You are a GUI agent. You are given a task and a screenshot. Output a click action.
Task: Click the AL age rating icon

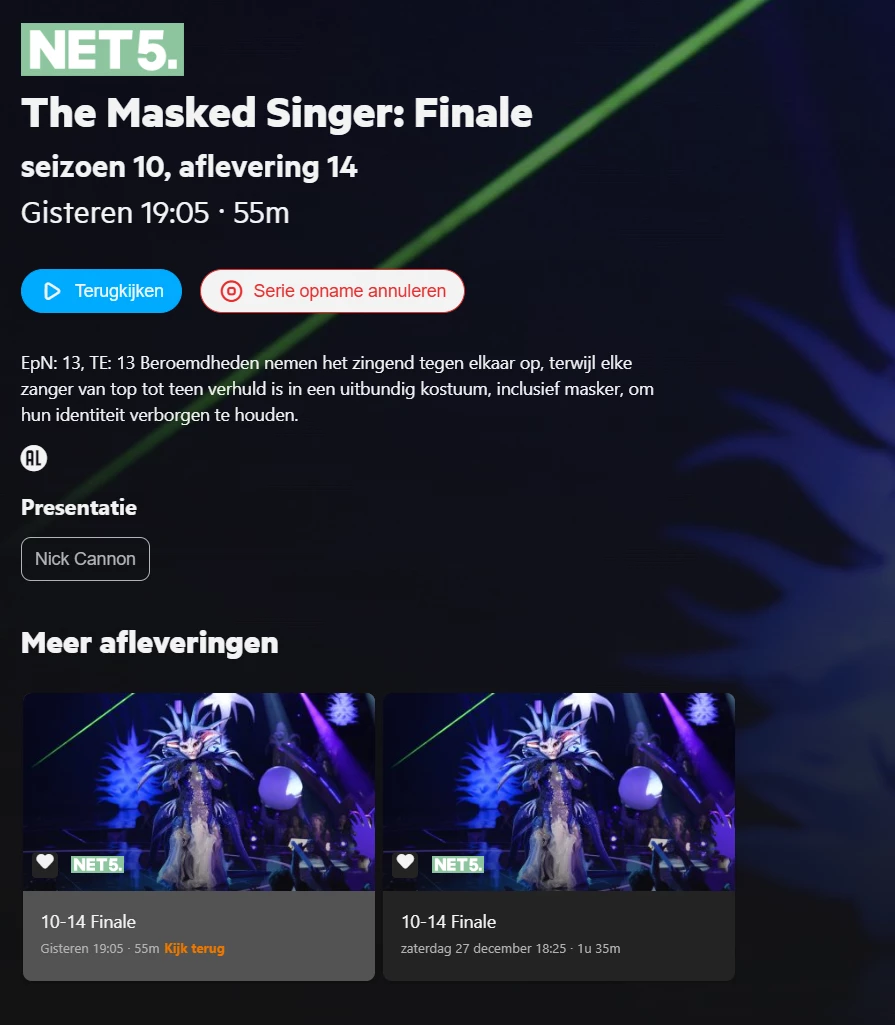pyautogui.click(x=34, y=458)
